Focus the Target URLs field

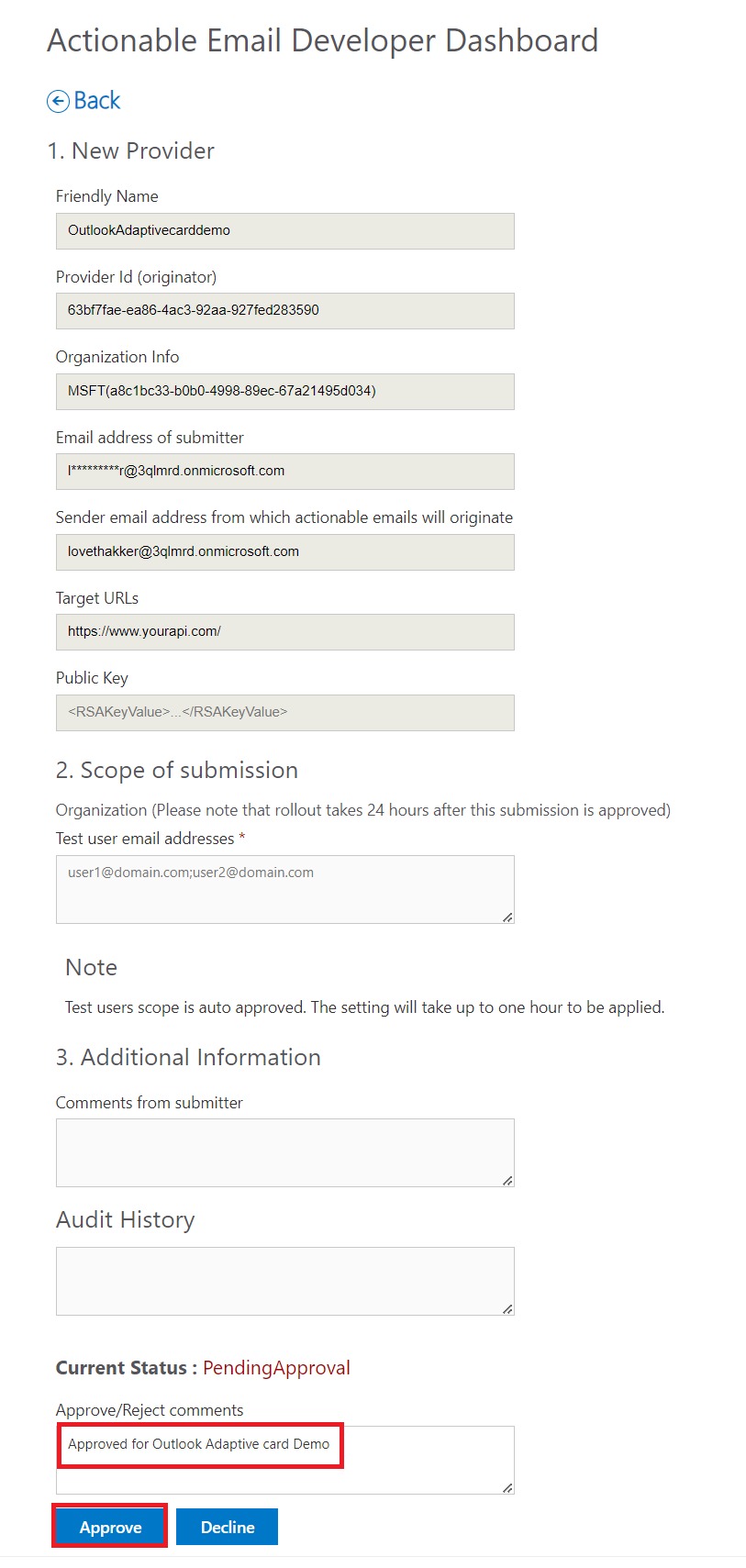pos(284,632)
